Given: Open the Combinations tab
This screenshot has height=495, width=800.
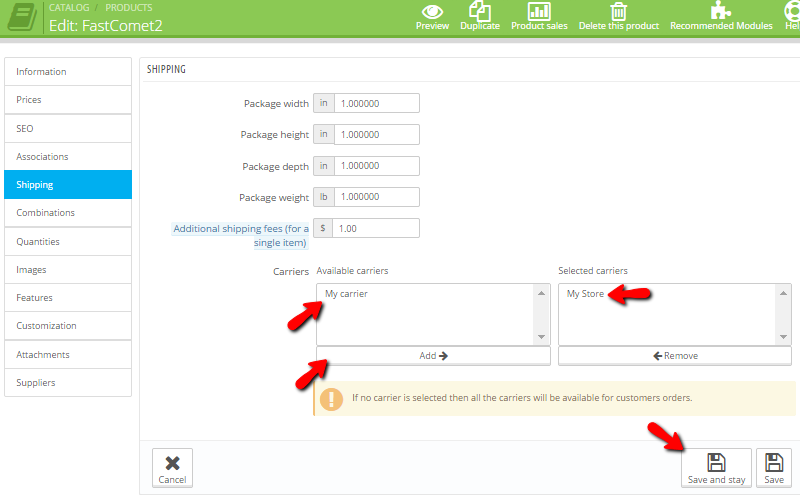Looking at the screenshot, I should click(68, 213).
